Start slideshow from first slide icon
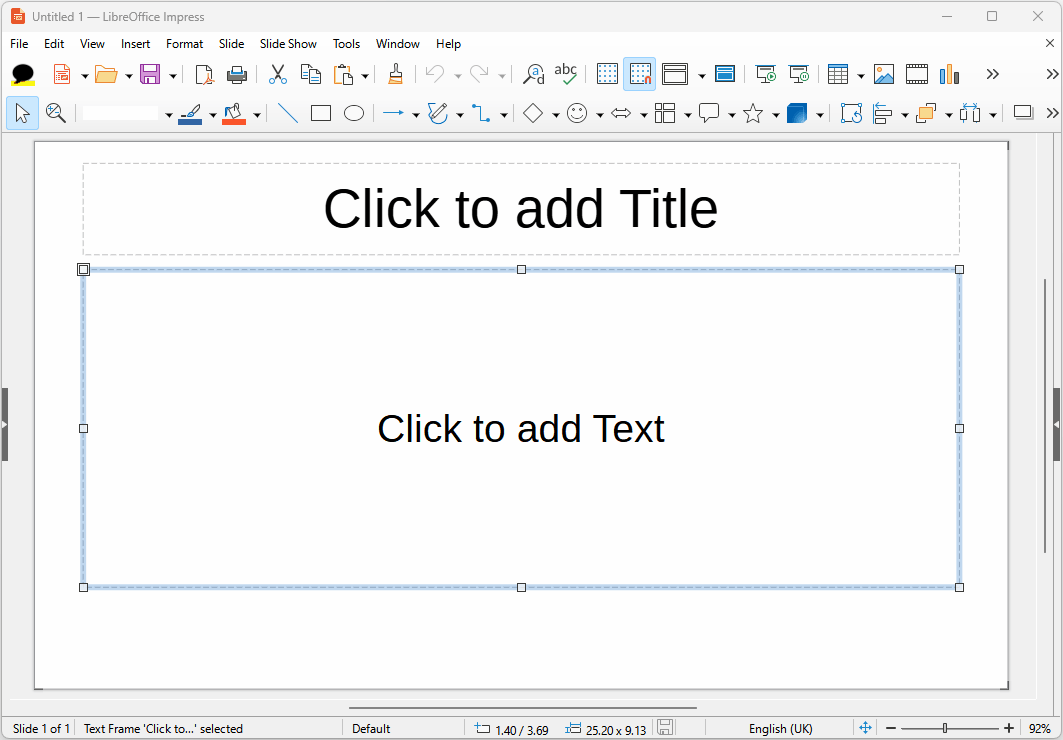 pos(765,75)
